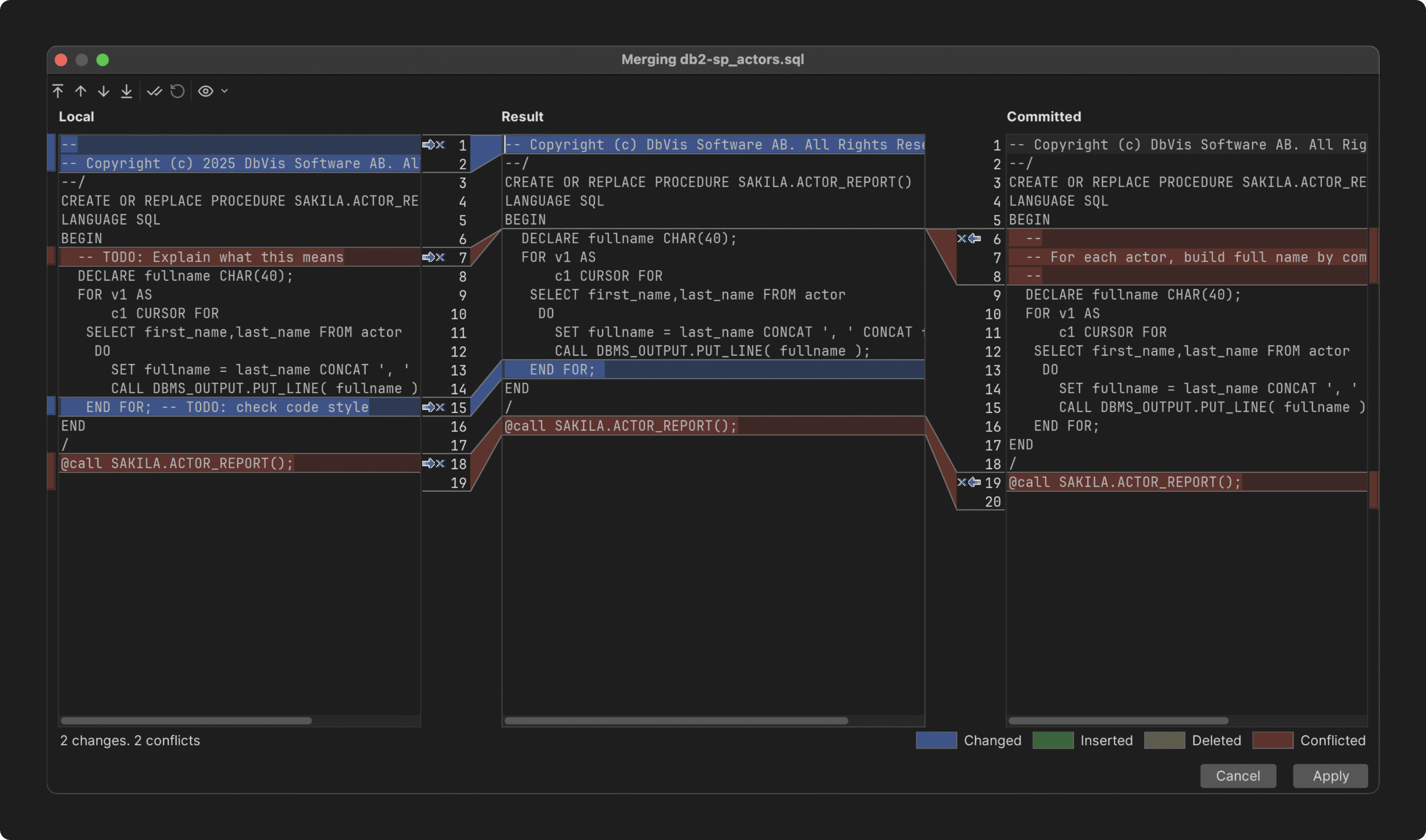Navigate to the previous change
This screenshot has height=840, width=1426.
pyautogui.click(x=80, y=91)
